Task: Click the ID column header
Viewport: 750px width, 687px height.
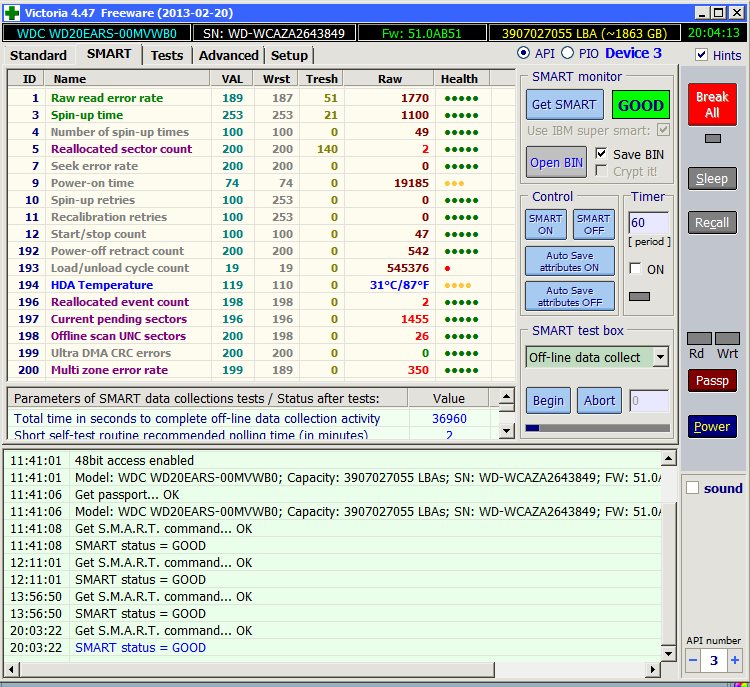Action: [x=26, y=79]
